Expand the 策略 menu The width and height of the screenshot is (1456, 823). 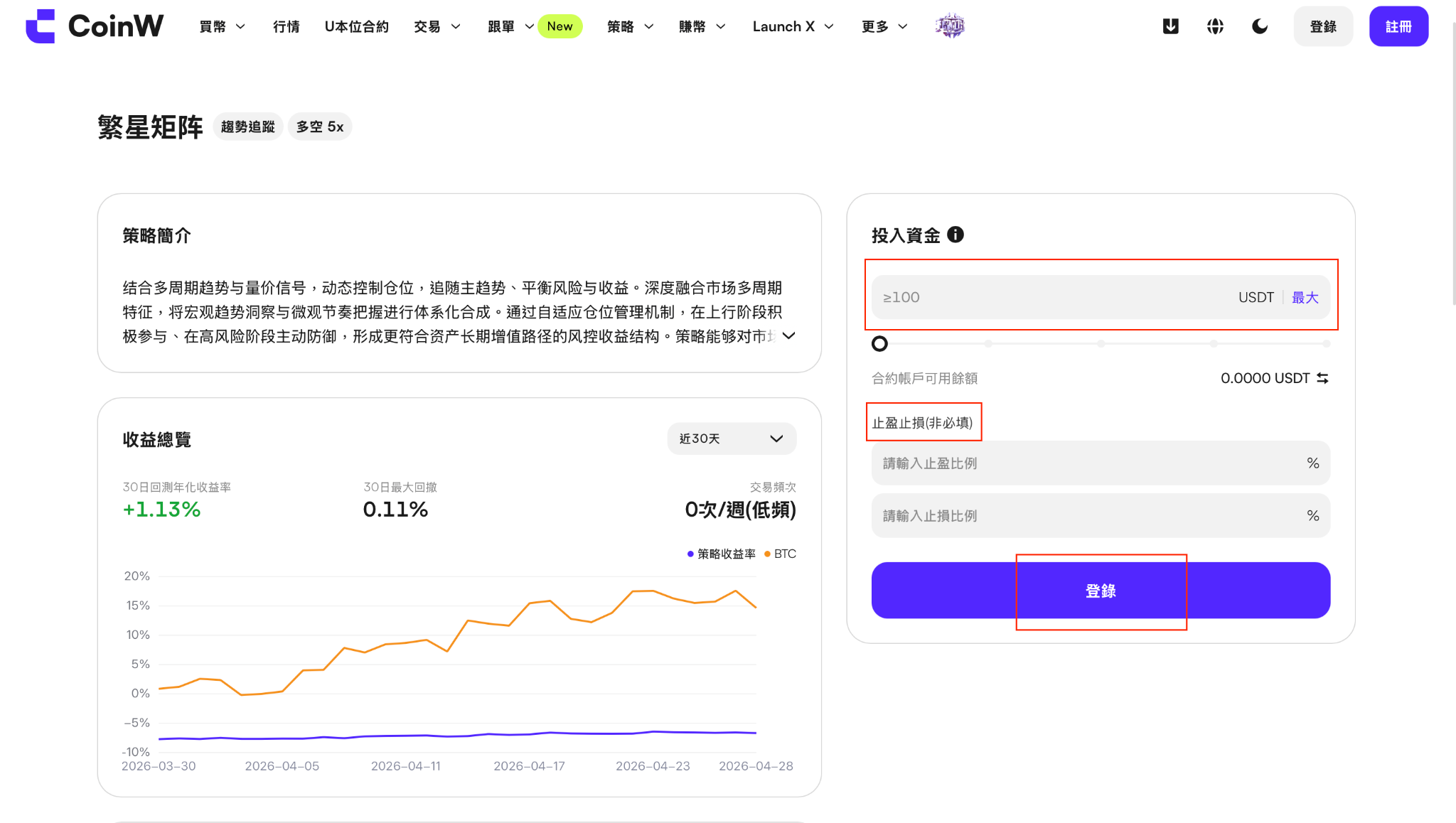tap(630, 26)
